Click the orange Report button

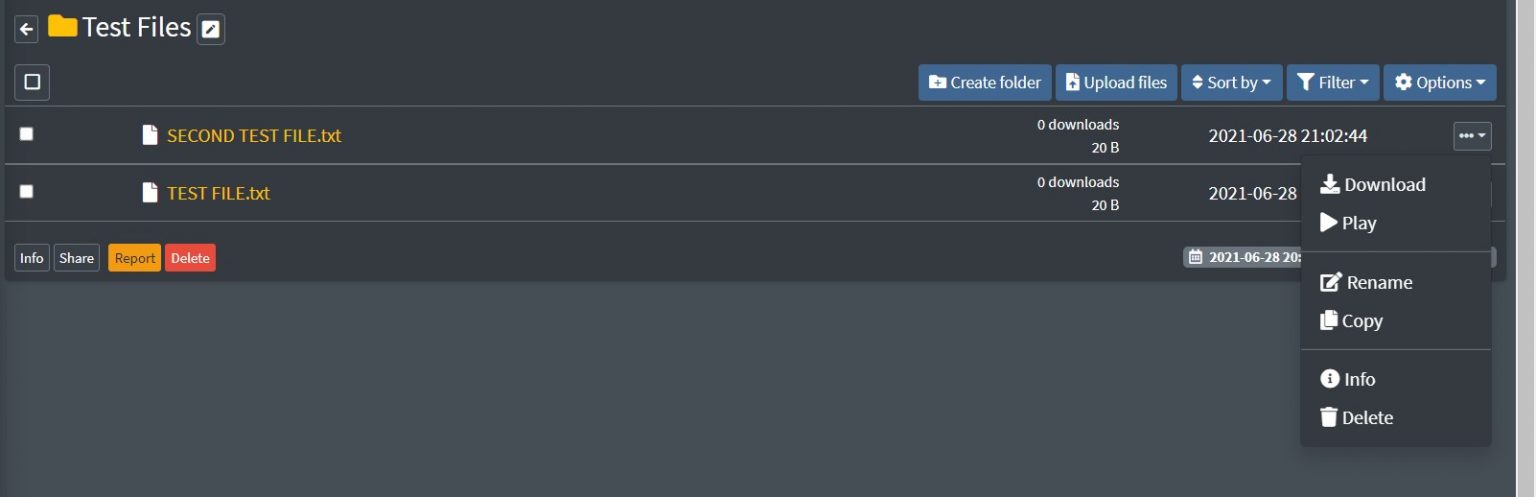pos(134,258)
